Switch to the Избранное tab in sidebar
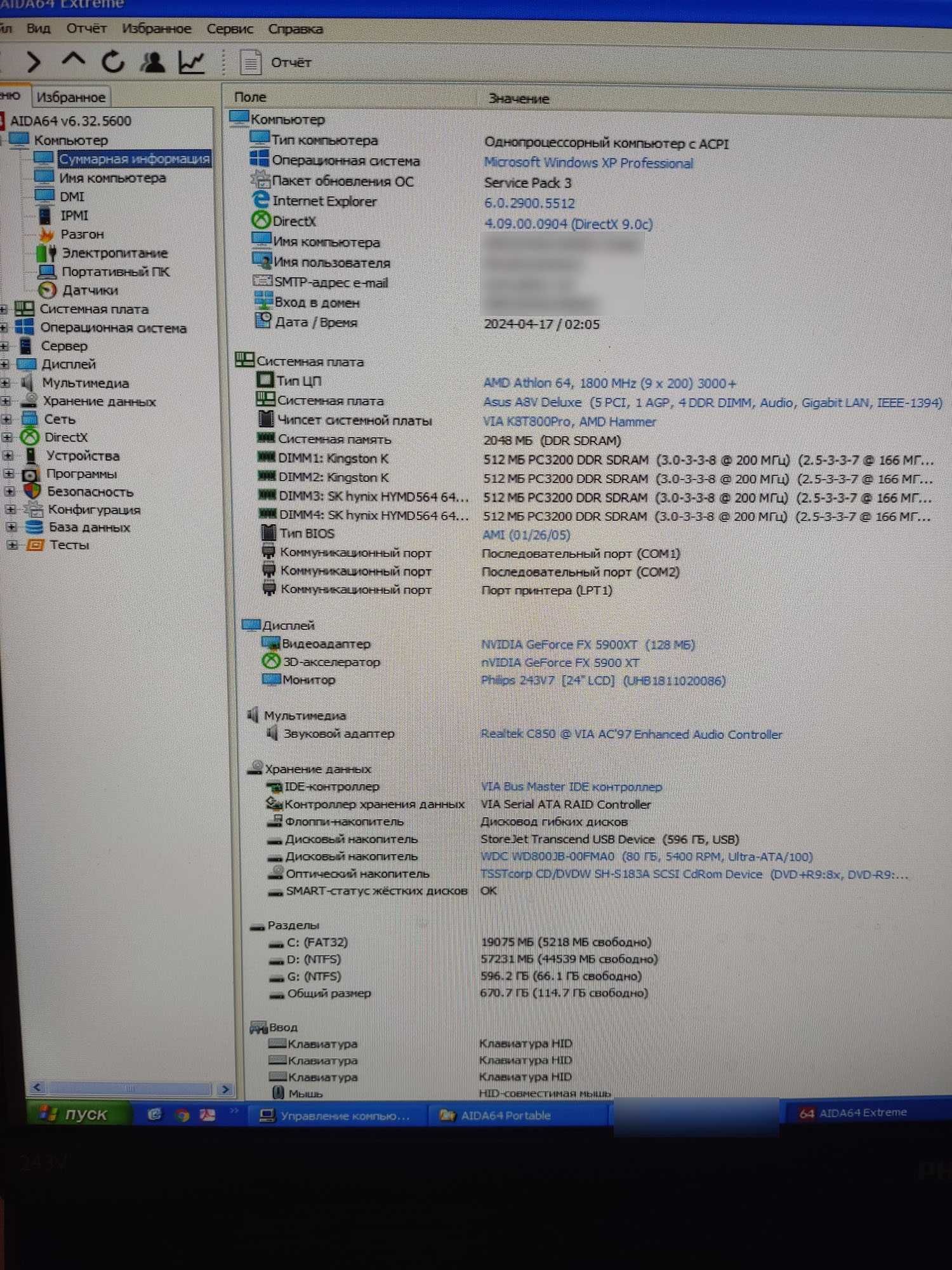The width and height of the screenshot is (952, 1270). [71, 97]
